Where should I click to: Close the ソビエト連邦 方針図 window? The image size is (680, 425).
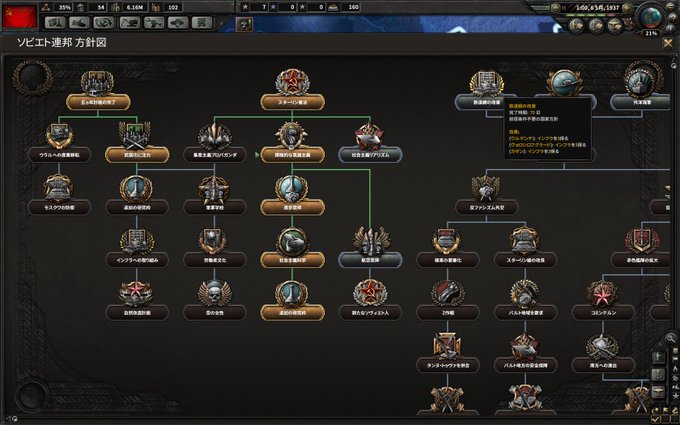pos(667,43)
